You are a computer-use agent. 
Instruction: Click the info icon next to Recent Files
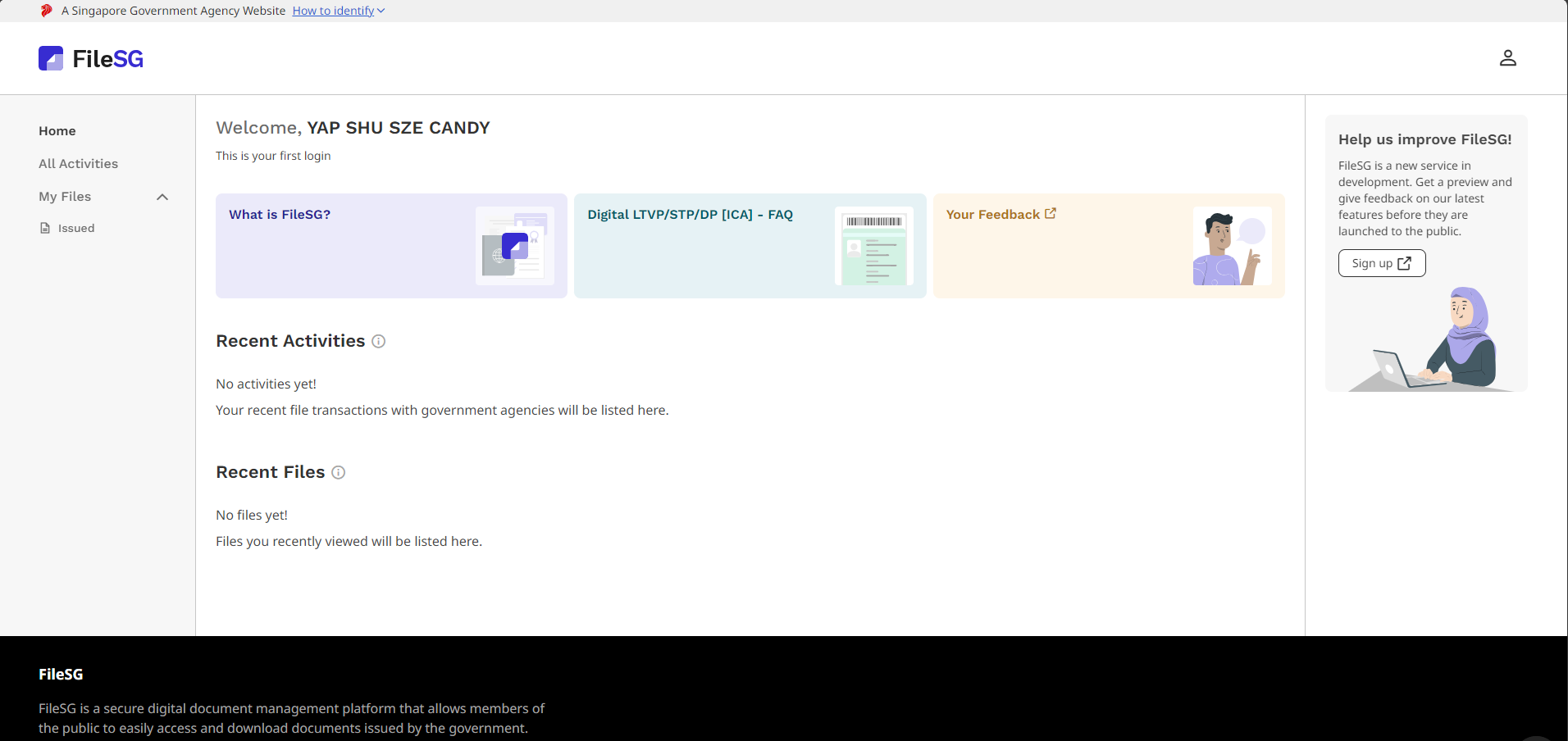(x=338, y=472)
